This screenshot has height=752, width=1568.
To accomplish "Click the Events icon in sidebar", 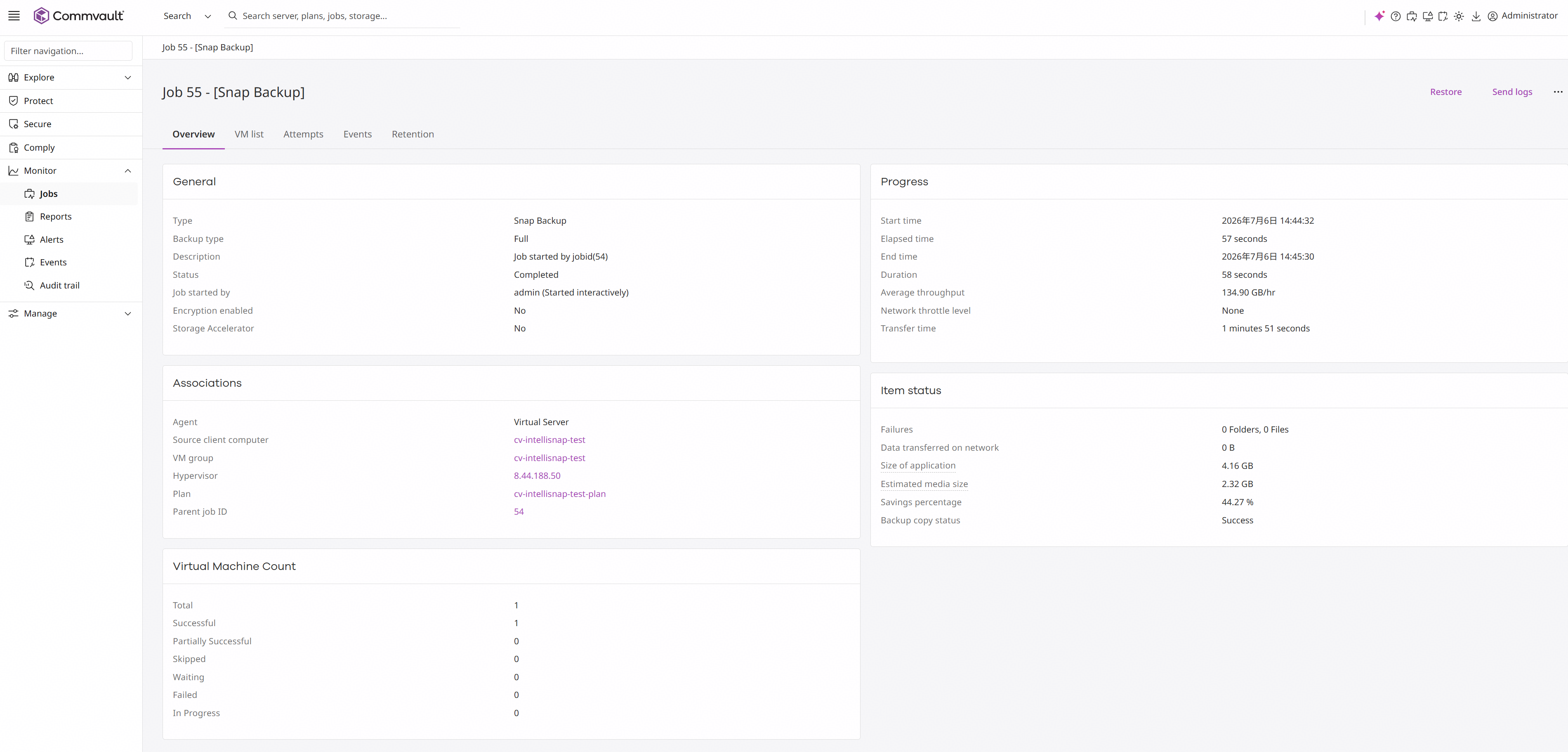I will coord(29,262).
